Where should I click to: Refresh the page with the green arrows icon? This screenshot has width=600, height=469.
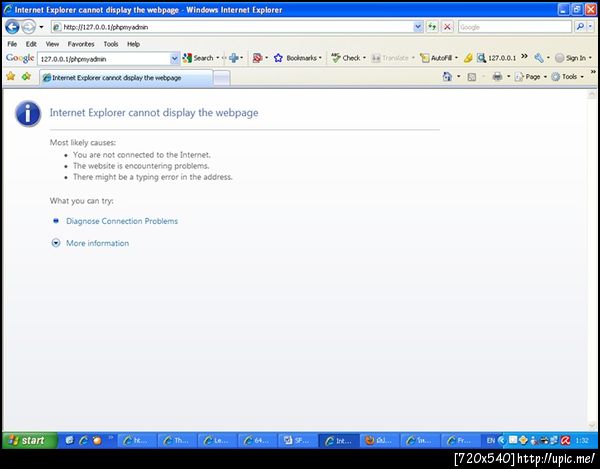click(432, 27)
